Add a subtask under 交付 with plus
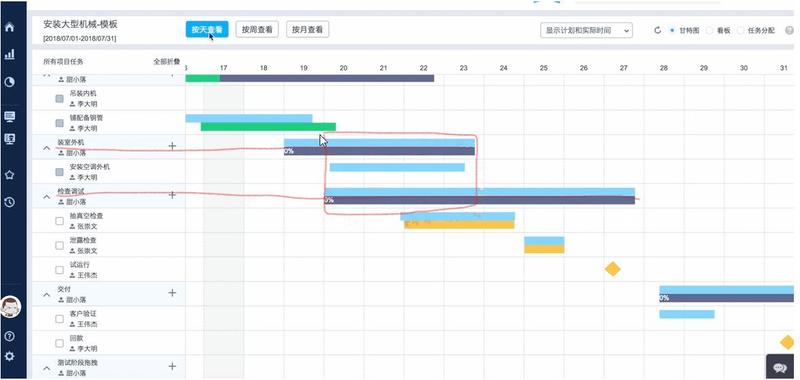This screenshot has width=800, height=380. click(x=172, y=293)
